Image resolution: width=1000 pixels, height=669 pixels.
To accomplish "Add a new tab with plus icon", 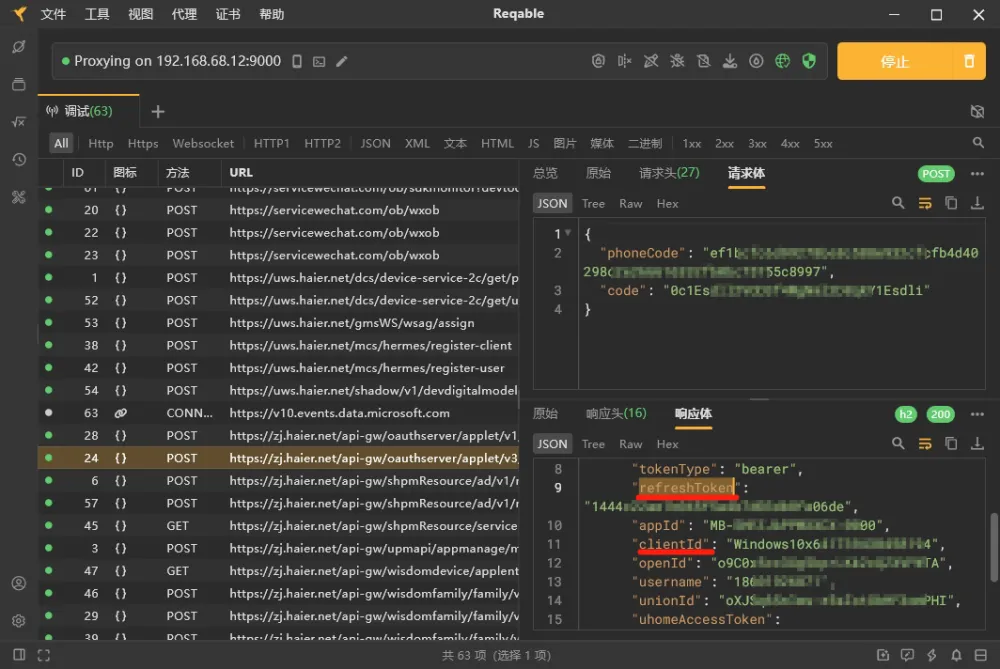I will (x=158, y=112).
